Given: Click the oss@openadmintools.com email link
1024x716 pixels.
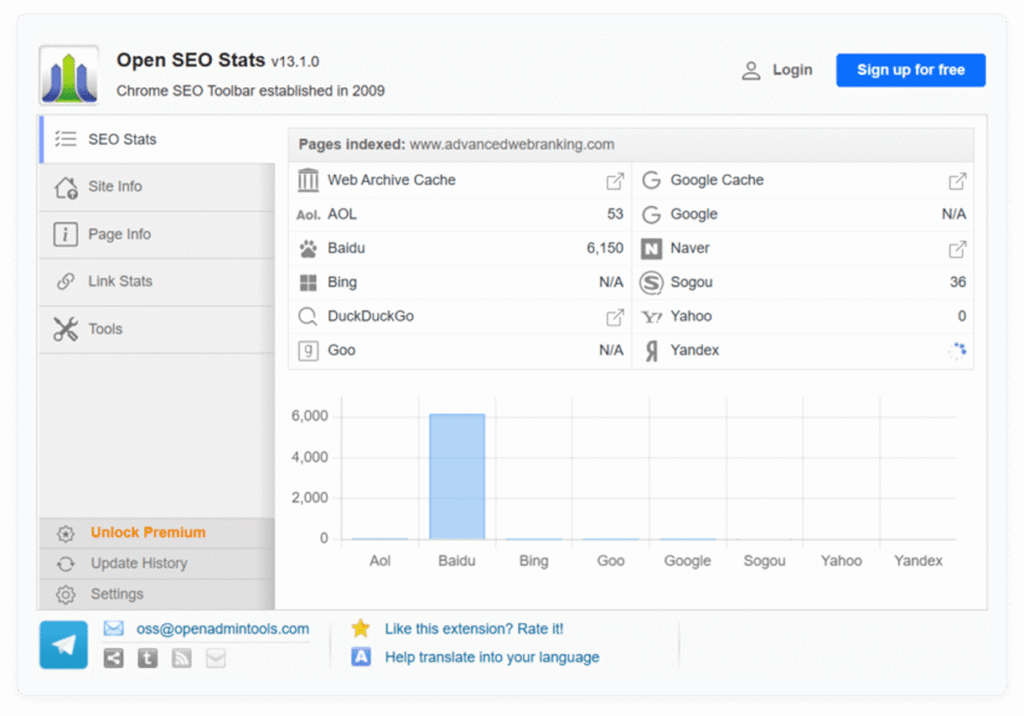Looking at the screenshot, I should tap(223, 629).
